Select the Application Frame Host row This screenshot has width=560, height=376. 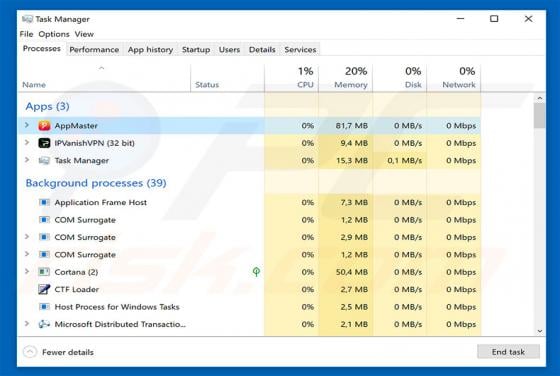249,202
